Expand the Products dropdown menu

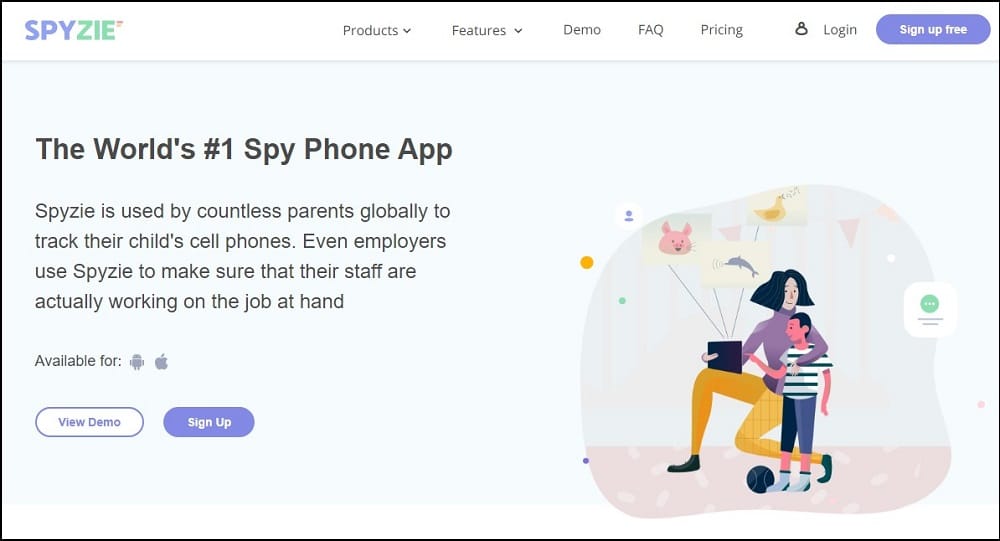pos(377,30)
